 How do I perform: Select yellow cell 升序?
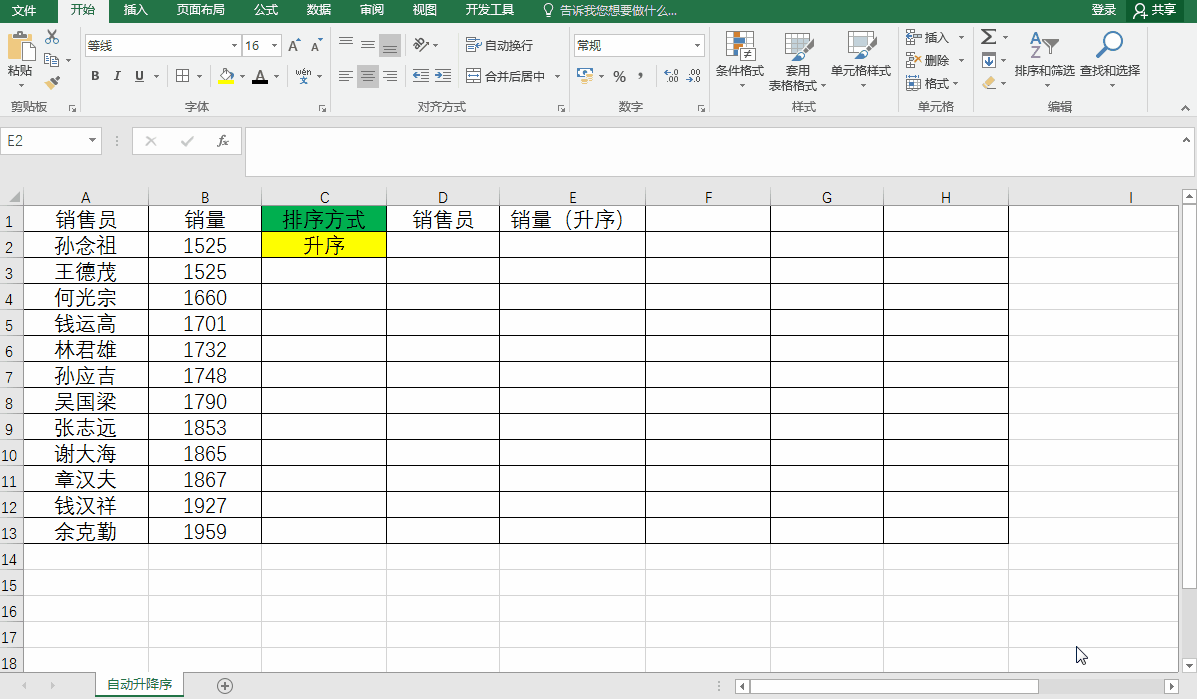[324, 245]
